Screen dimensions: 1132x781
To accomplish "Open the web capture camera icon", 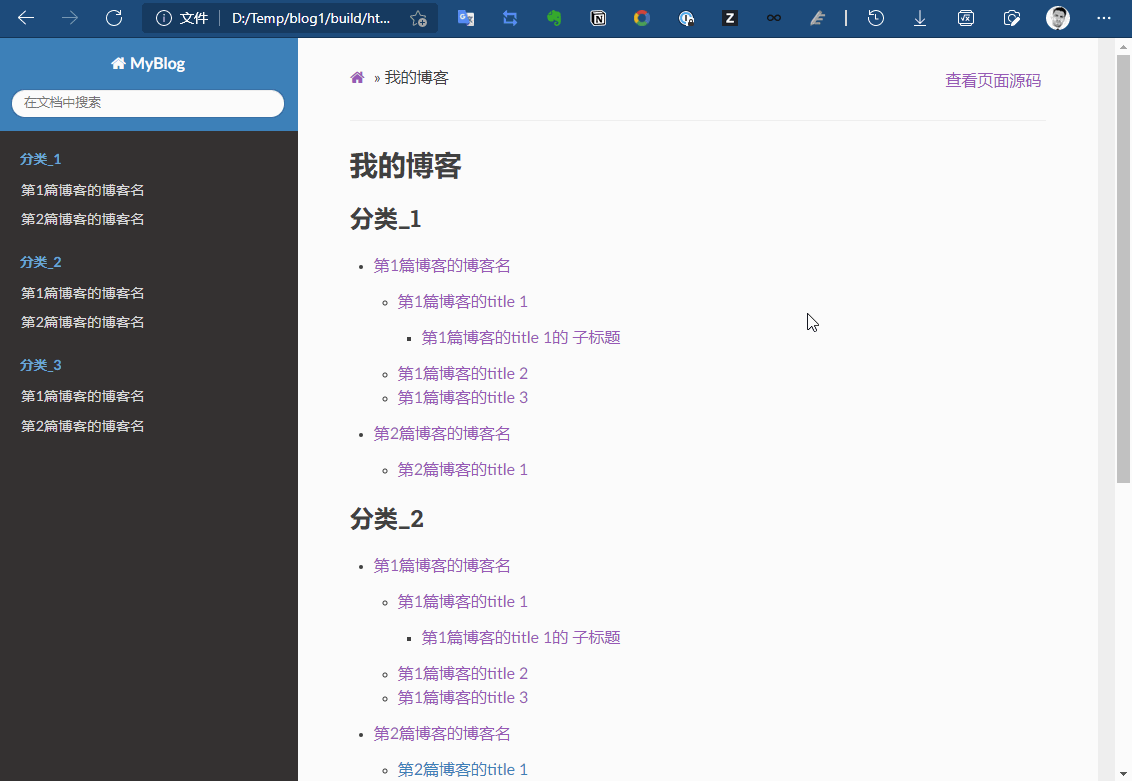I will point(1012,18).
